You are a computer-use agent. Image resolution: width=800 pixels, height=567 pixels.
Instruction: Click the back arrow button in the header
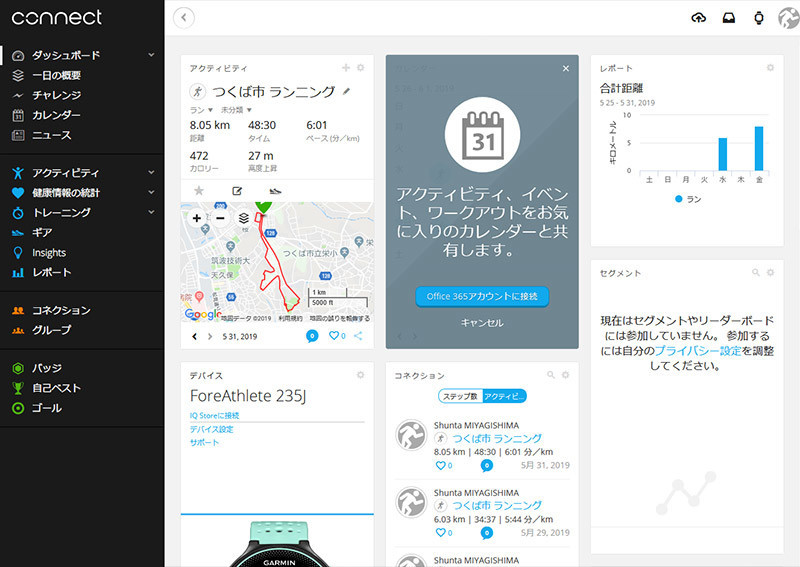coord(184,18)
